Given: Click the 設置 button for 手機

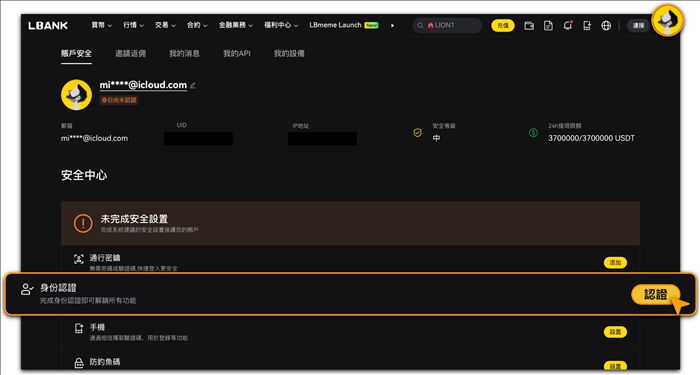Looking at the screenshot, I should [x=615, y=332].
